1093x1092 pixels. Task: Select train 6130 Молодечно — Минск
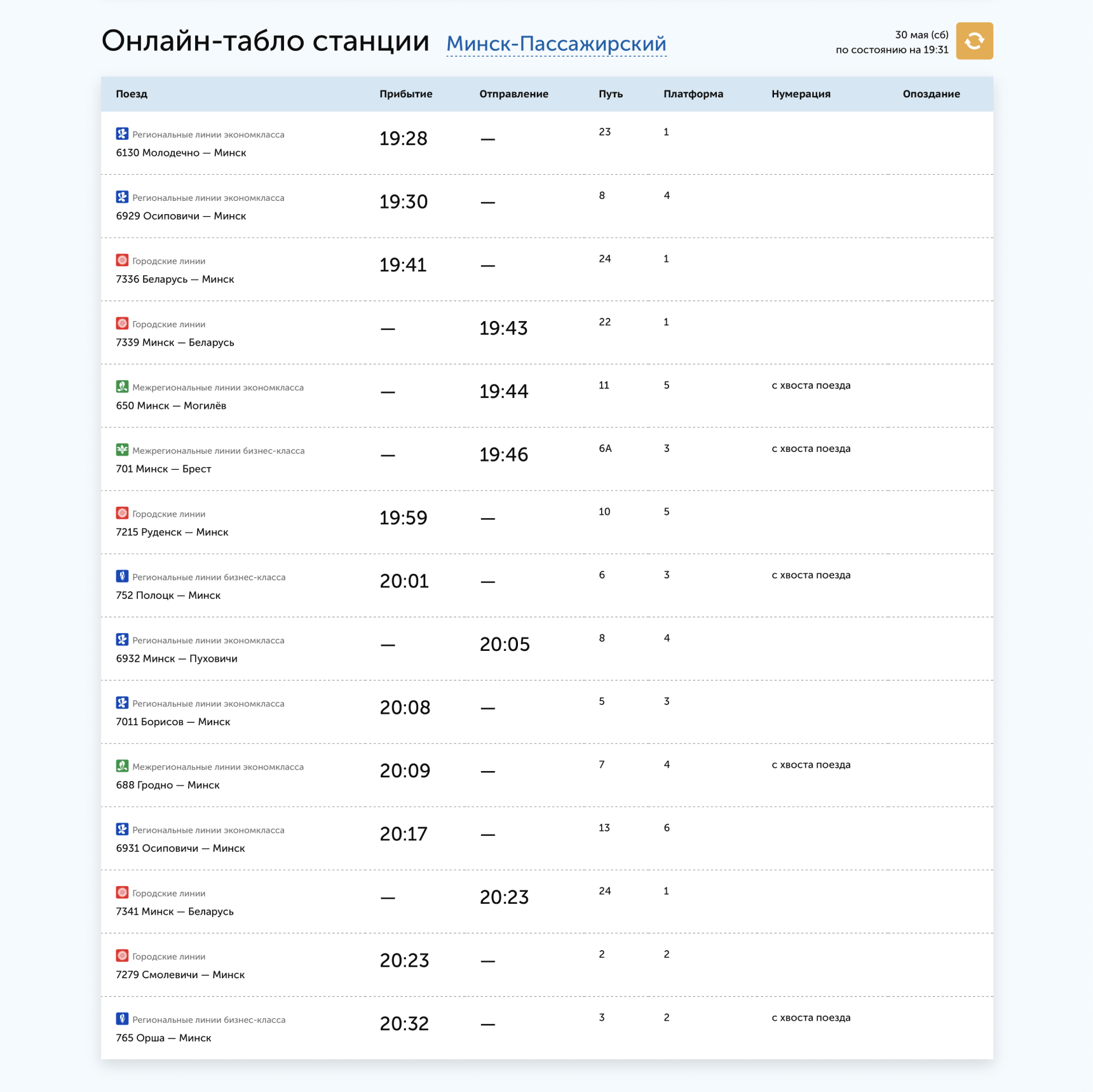pos(181,153)
